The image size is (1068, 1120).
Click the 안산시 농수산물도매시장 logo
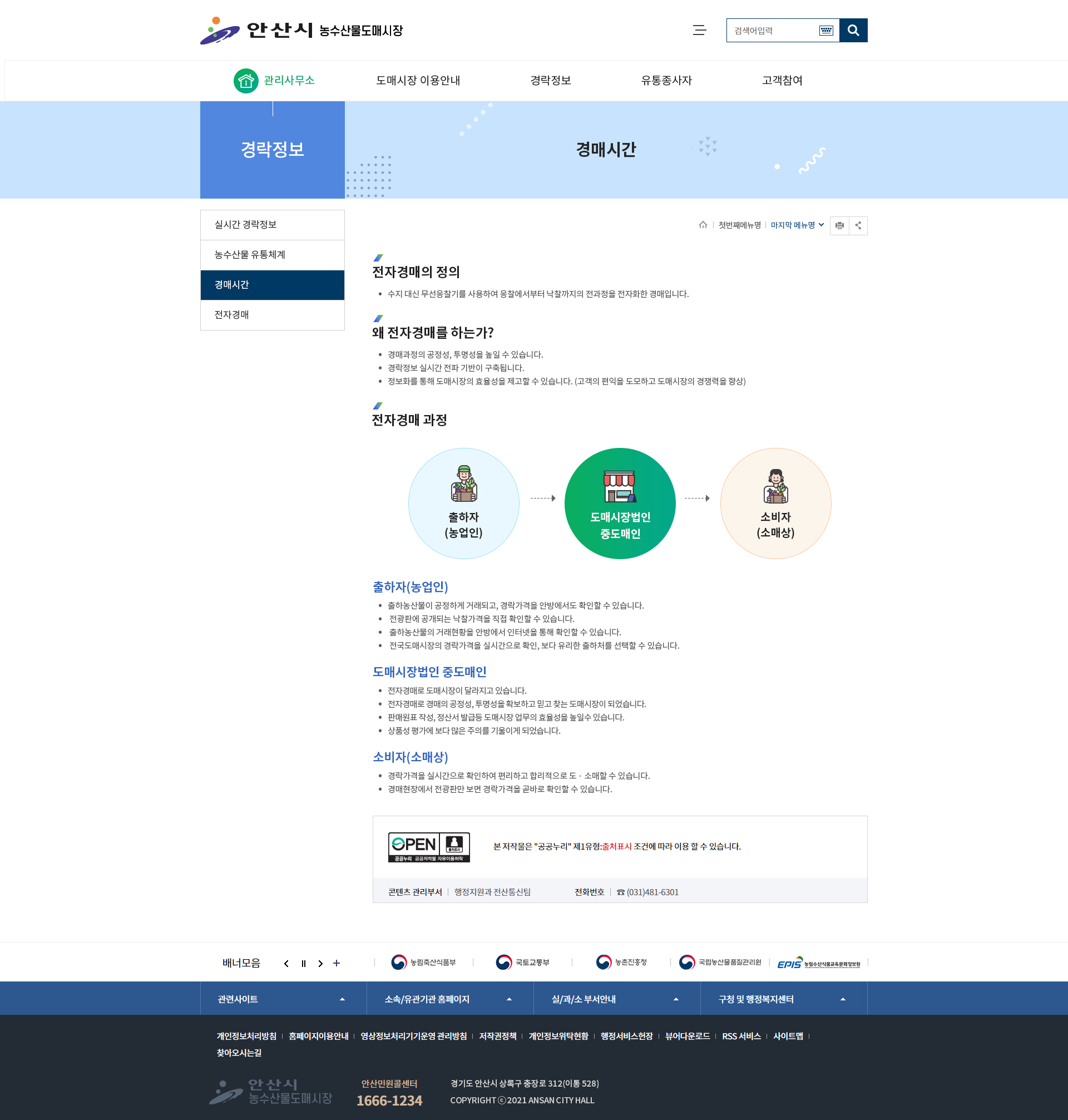click(x=301, y=30)
